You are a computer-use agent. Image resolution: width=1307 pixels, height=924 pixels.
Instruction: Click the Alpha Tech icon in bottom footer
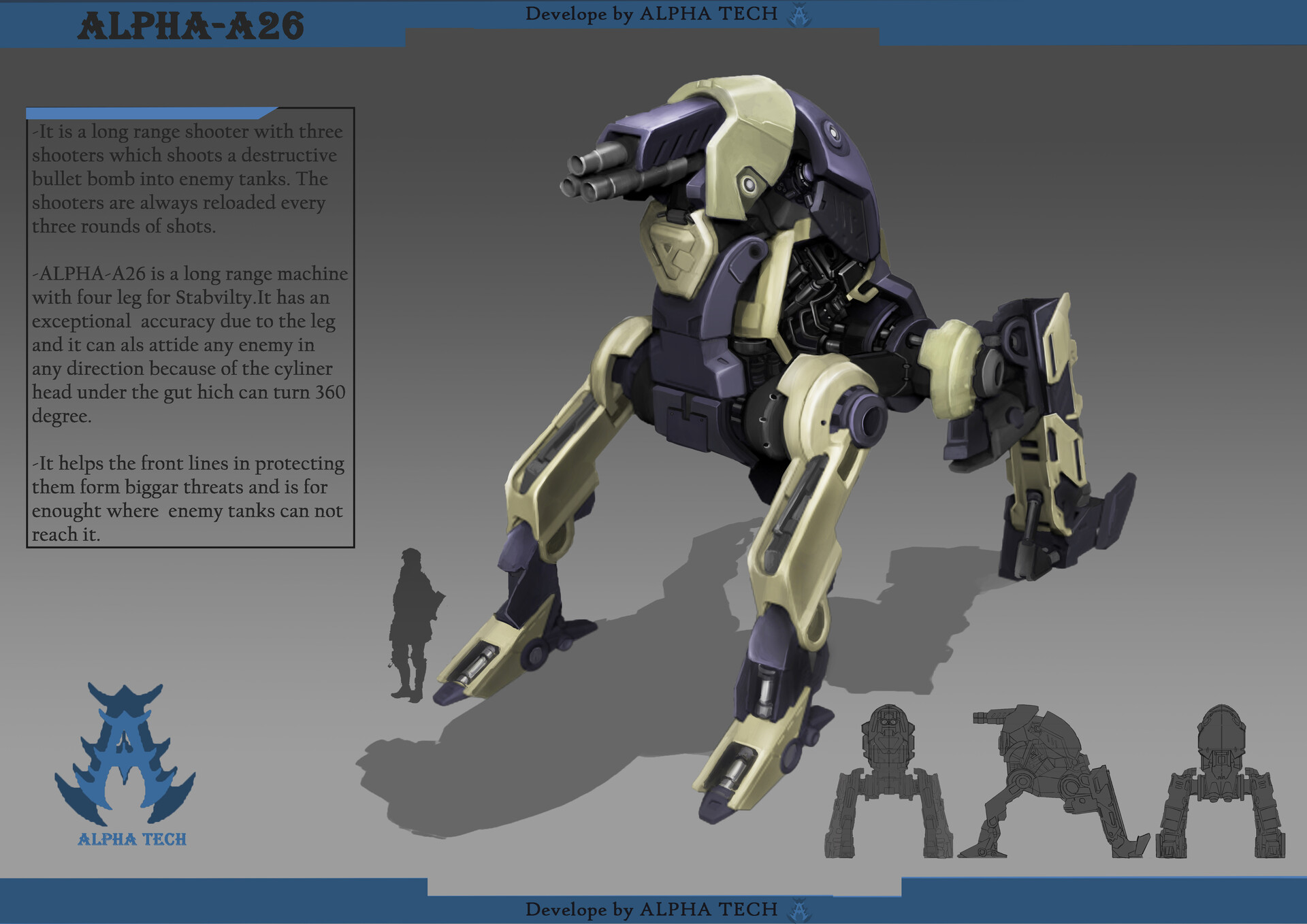point(800,909)
